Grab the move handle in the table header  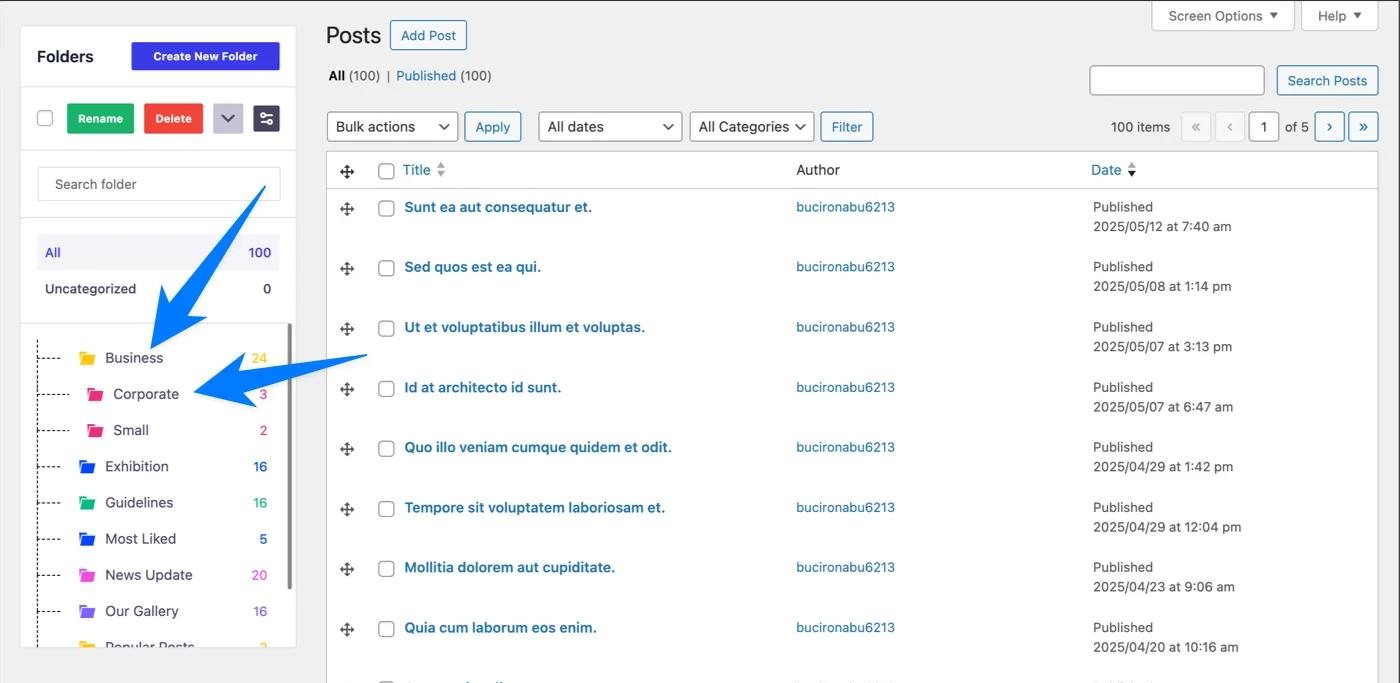[347, 171]
